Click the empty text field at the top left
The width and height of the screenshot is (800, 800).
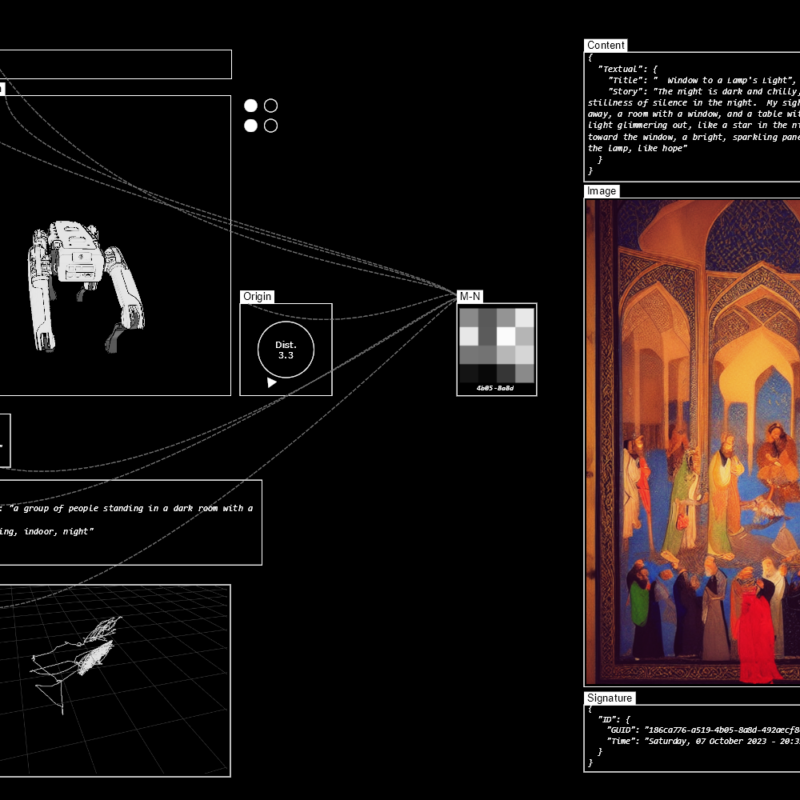pyautogui.click(x=115, y=64)
